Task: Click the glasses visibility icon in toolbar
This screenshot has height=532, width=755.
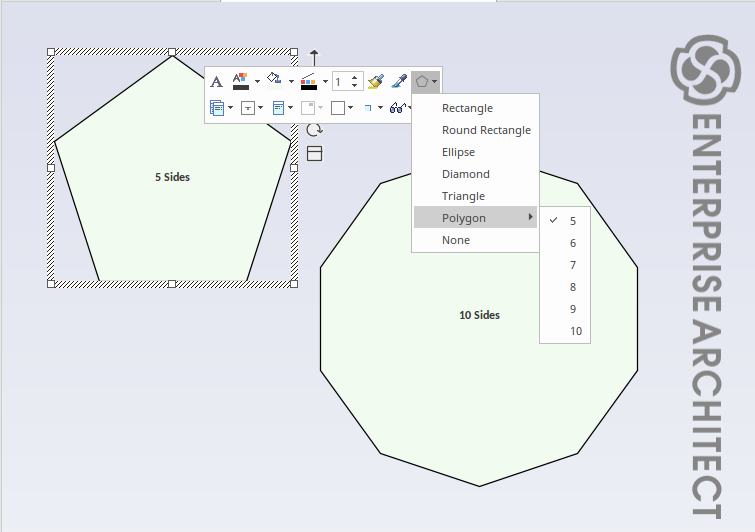Action: pyautogui.click(x=397, y=108)
